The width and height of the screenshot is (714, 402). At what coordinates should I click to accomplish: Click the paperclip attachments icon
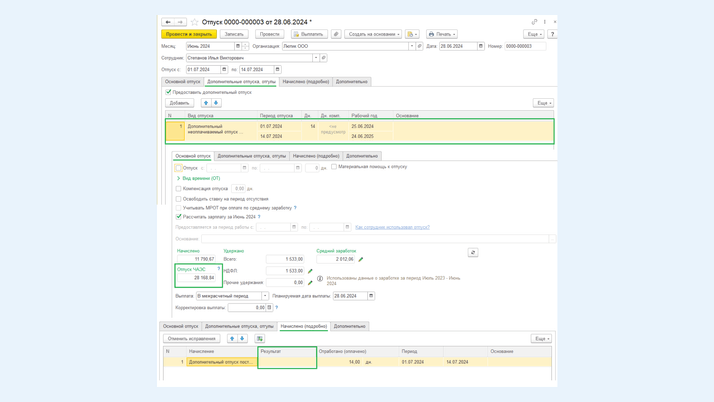tap(336, 34)
